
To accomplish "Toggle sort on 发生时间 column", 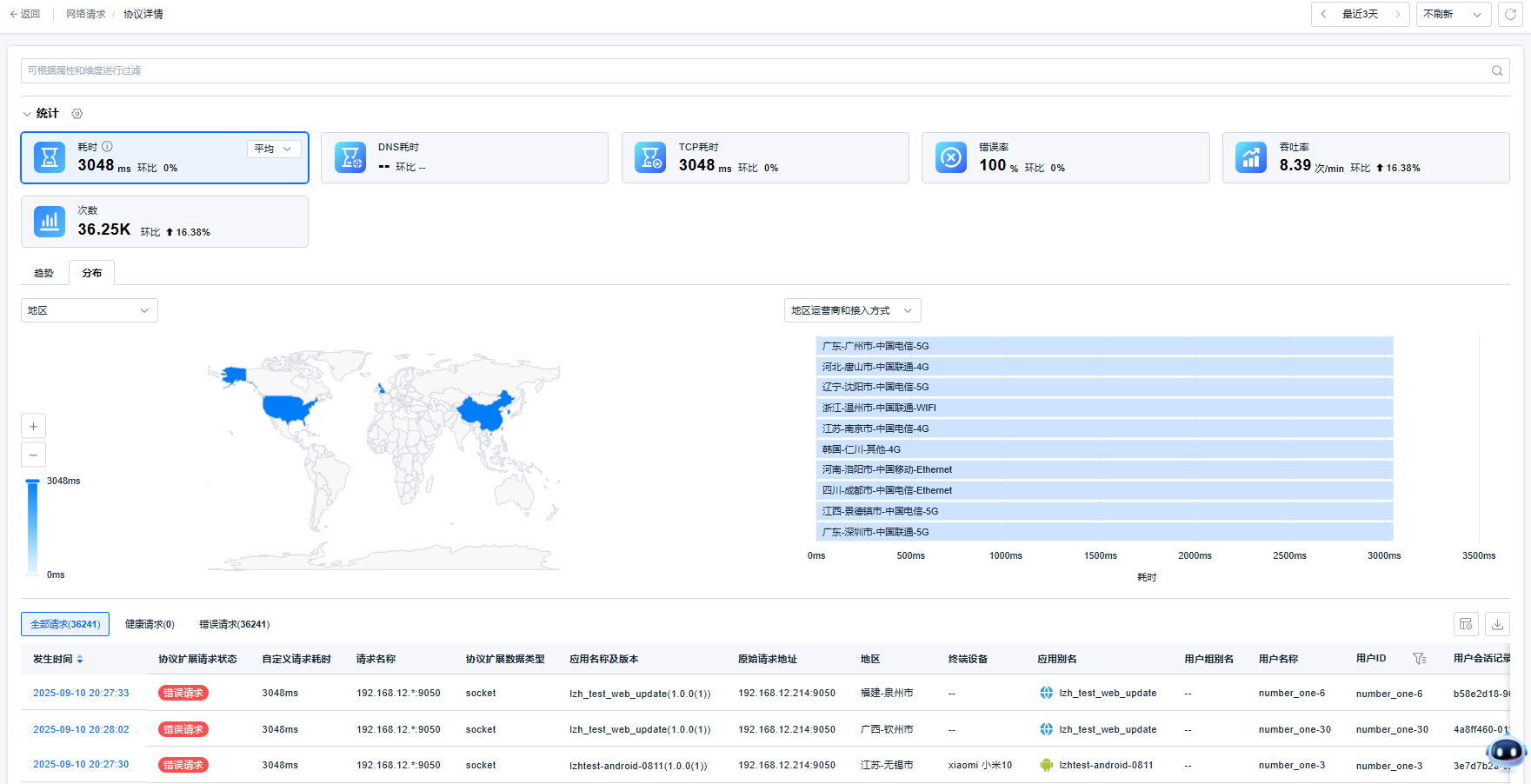I will tap(80, 660).
